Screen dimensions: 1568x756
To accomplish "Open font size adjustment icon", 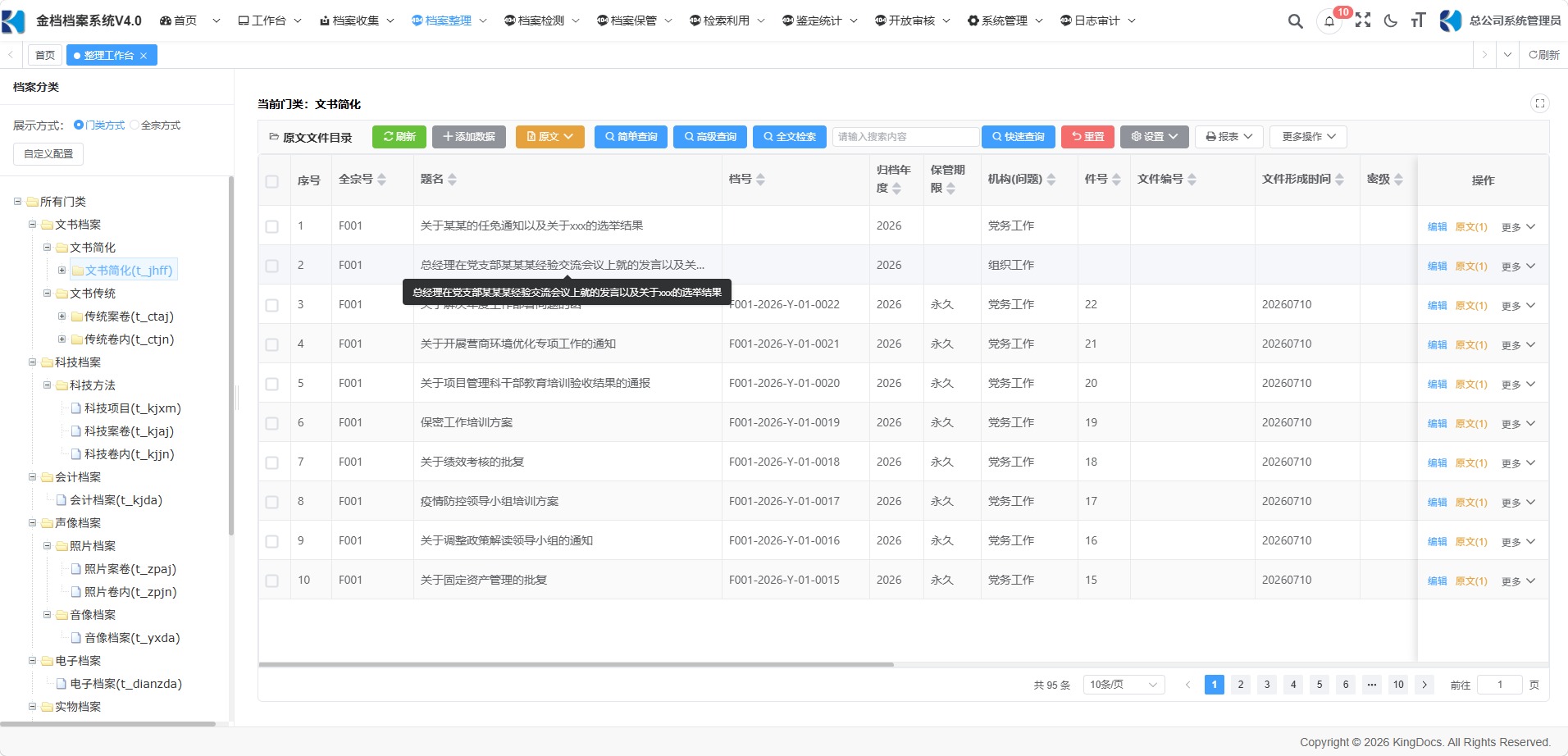I will click(x=1418, y=20).
